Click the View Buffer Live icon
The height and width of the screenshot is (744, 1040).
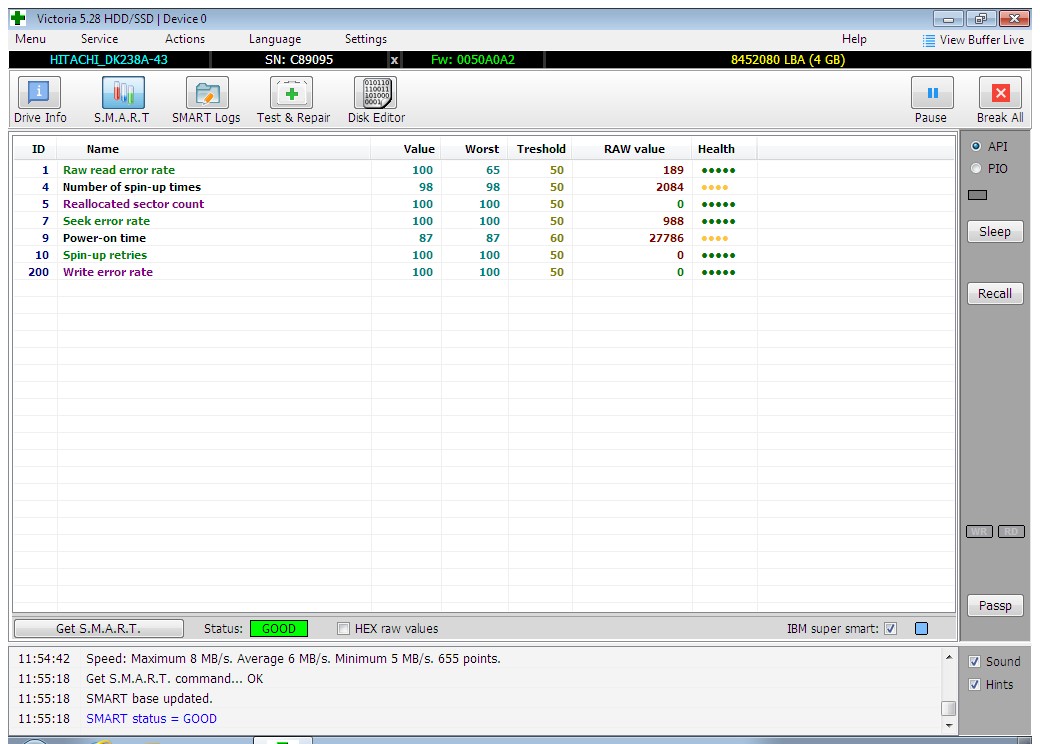coord(929,40)
